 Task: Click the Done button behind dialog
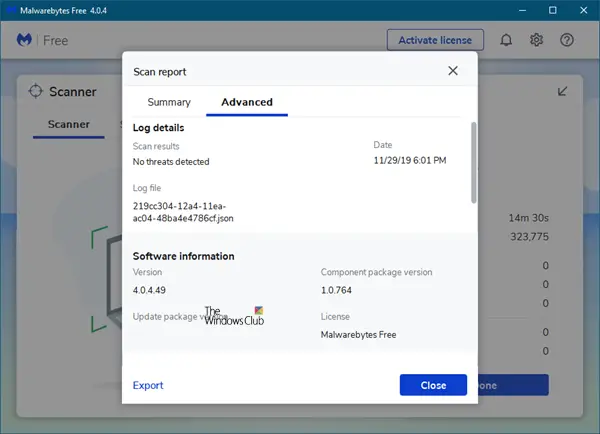point(513,385)
